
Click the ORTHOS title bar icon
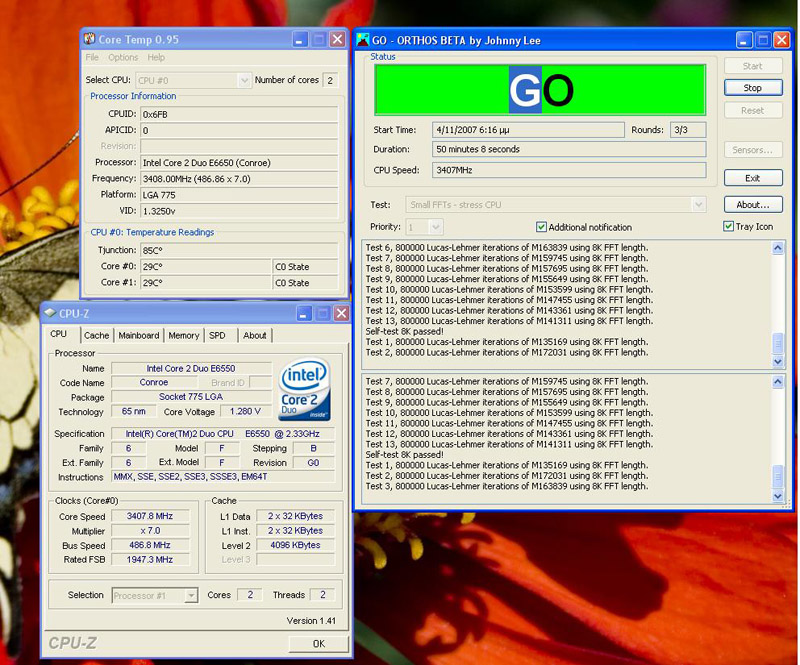(363, 40)
